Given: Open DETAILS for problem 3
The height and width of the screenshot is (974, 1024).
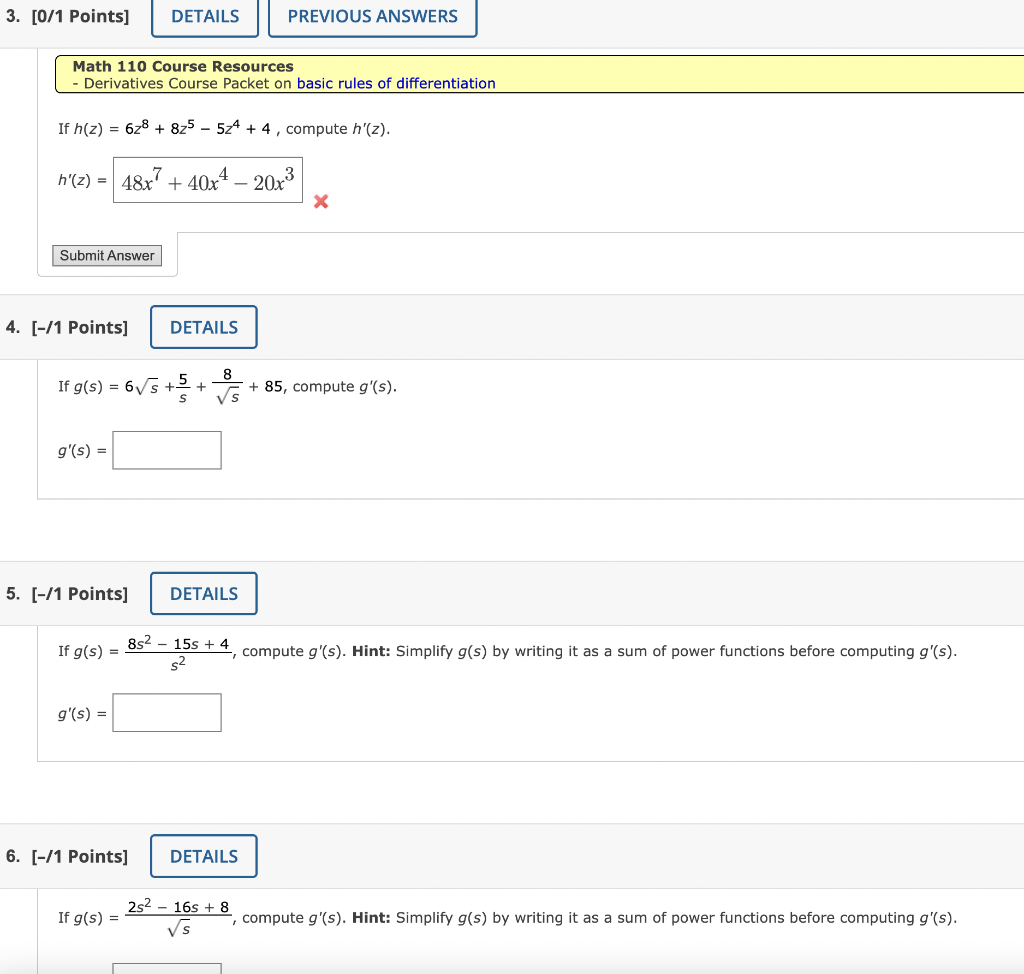Looking at the screenshot, I should click(204, 16).
